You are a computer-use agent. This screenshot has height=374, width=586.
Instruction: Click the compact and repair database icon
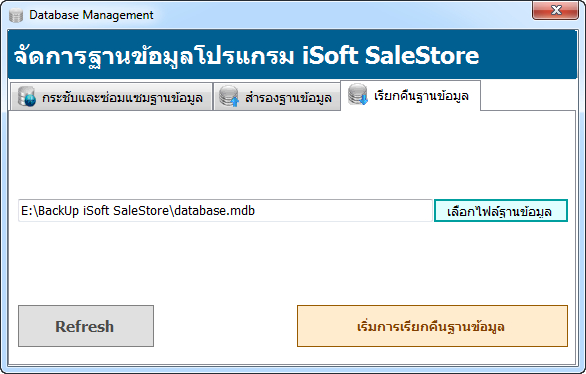pos(27,97)
